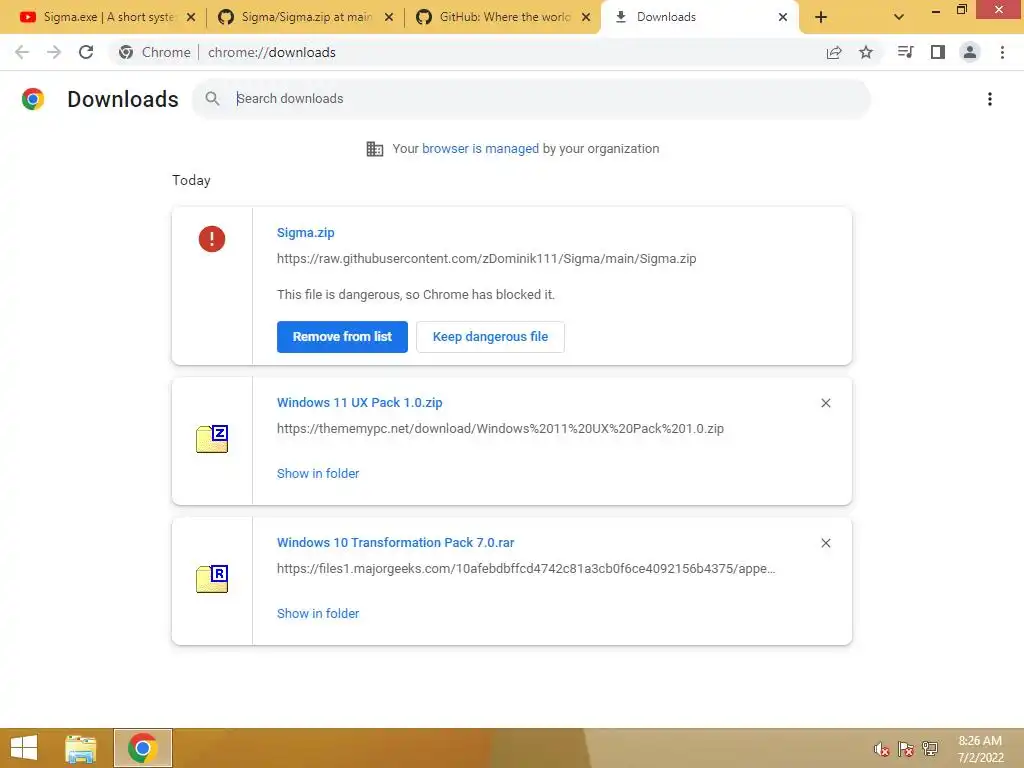Open the Windows 11 UX Pack 1.0.zip link
The height and width of the screenshot is (768, 1024).
point(359,402)
